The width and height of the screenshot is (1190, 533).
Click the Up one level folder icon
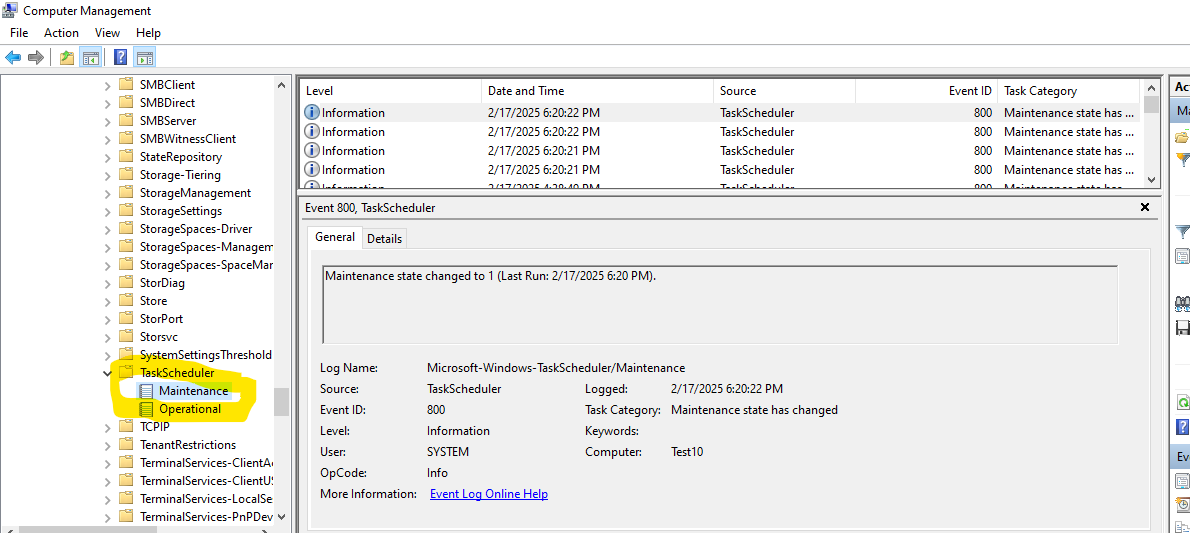coord(68,58)
